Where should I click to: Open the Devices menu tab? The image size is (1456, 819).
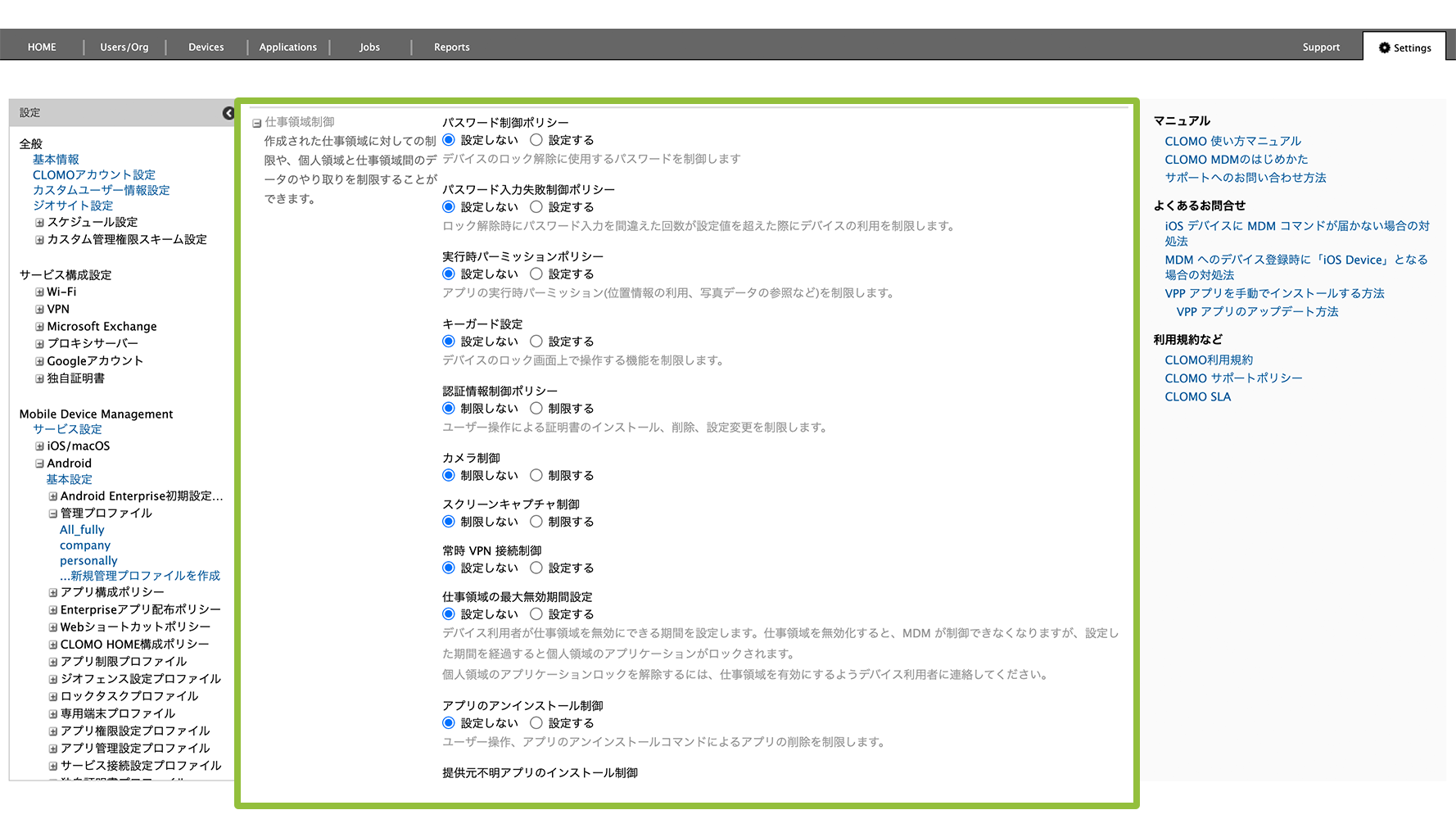[x=206, y=48]
